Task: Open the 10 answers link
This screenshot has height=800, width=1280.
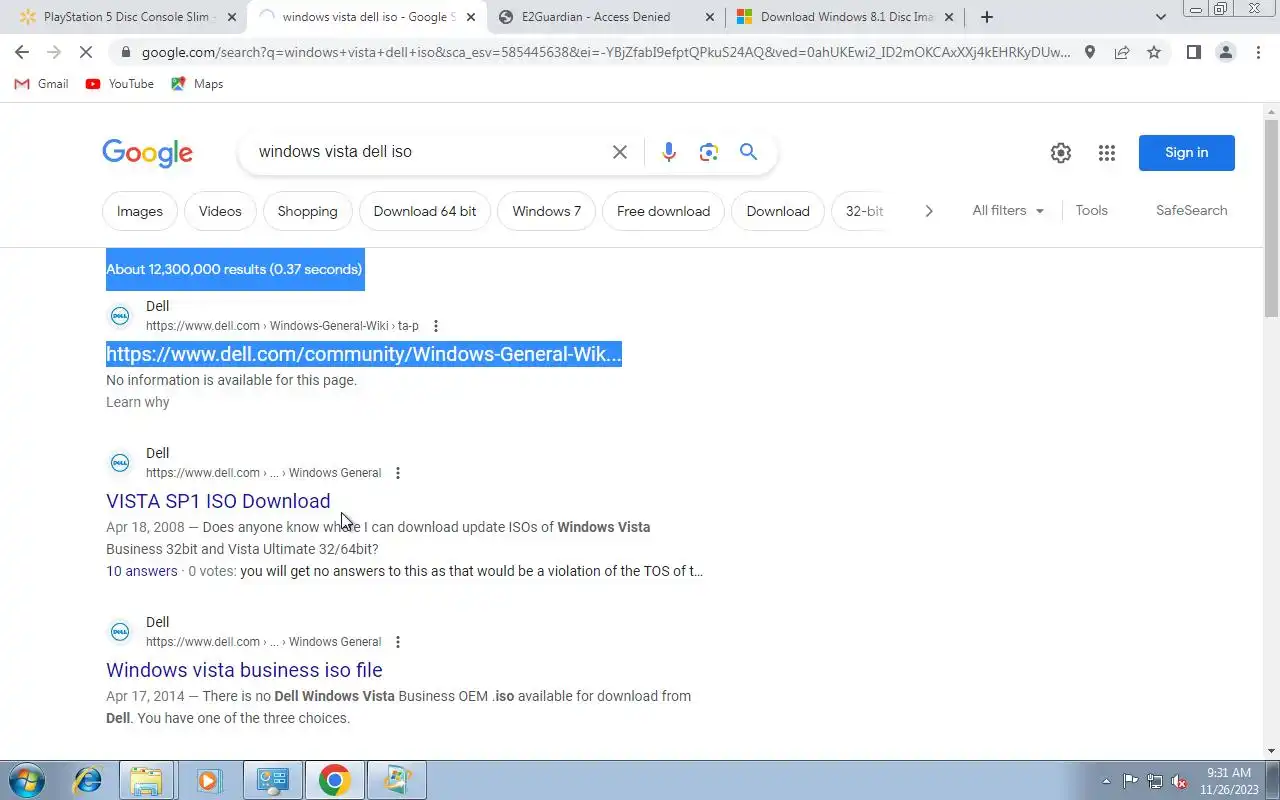Action: click(142, 571)
